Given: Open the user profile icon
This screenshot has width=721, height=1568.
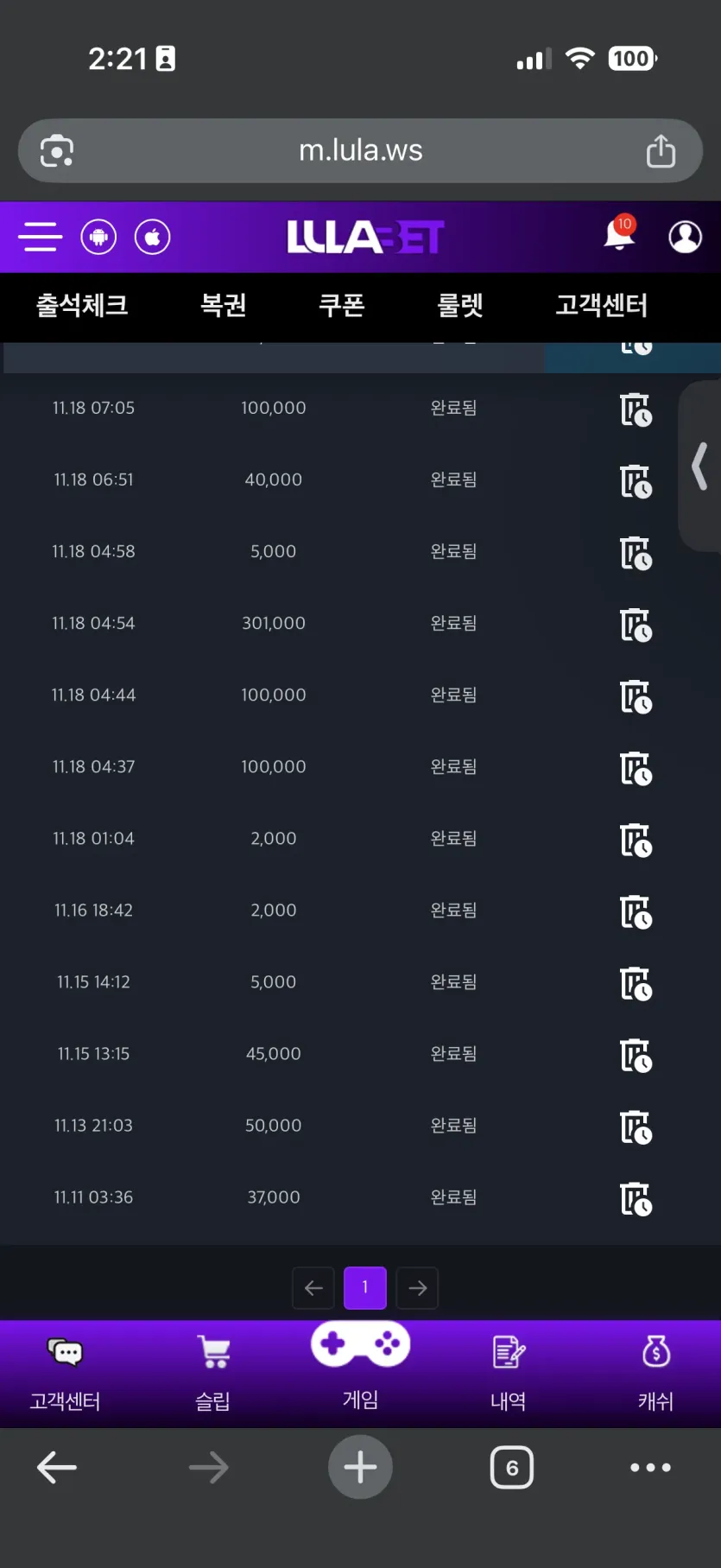Looking at the screenshot, I should tap(685, 237).
